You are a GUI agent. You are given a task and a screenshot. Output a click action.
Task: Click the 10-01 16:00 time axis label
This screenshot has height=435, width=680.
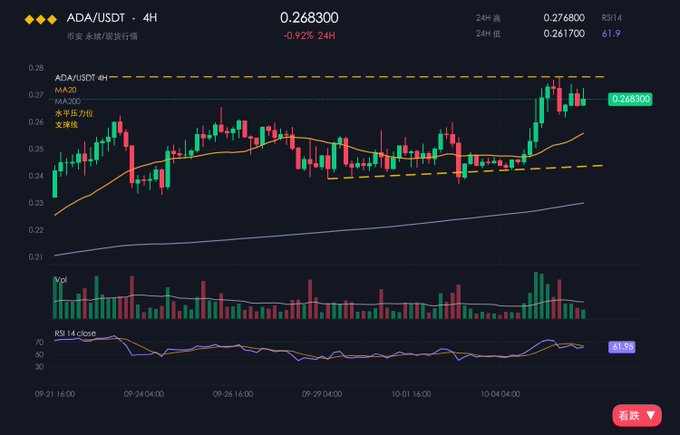[x=411, y=394]
